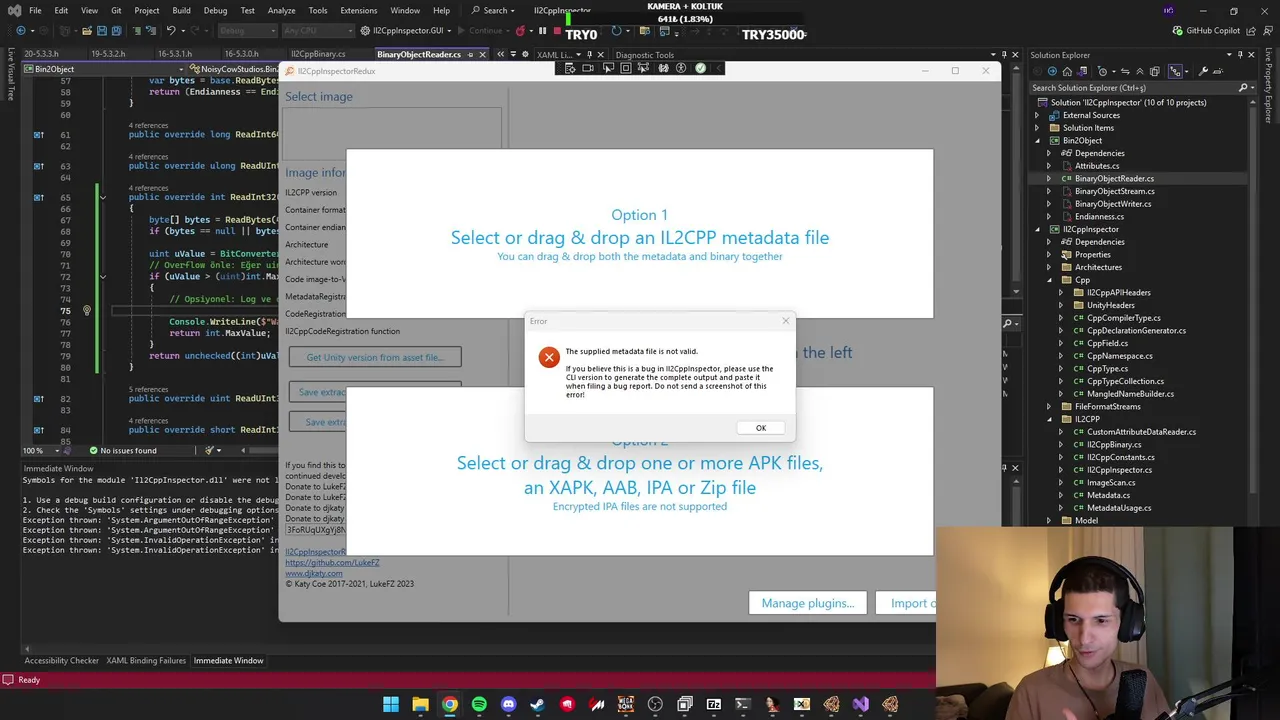Click Show All Files icon in Solution Explorer
Image resolution: width=1280 pixels, height=720 pixels.
tap(1157, 71)
